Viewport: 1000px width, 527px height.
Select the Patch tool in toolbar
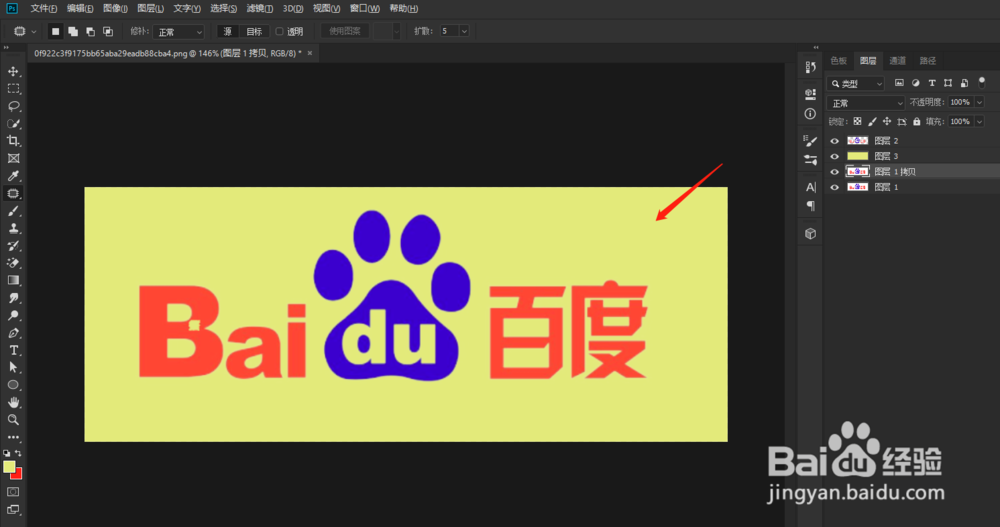tap(13, 193)
